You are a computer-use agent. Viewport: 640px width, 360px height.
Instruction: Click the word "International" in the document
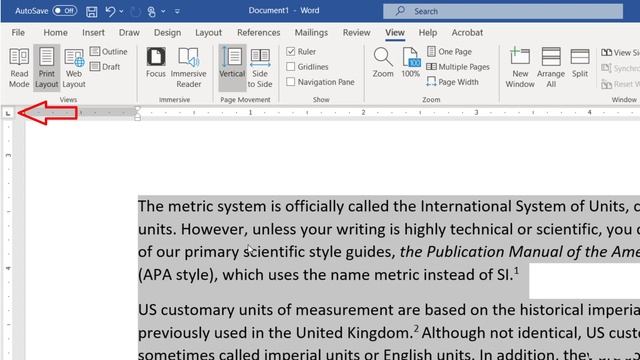coord(466,206)
